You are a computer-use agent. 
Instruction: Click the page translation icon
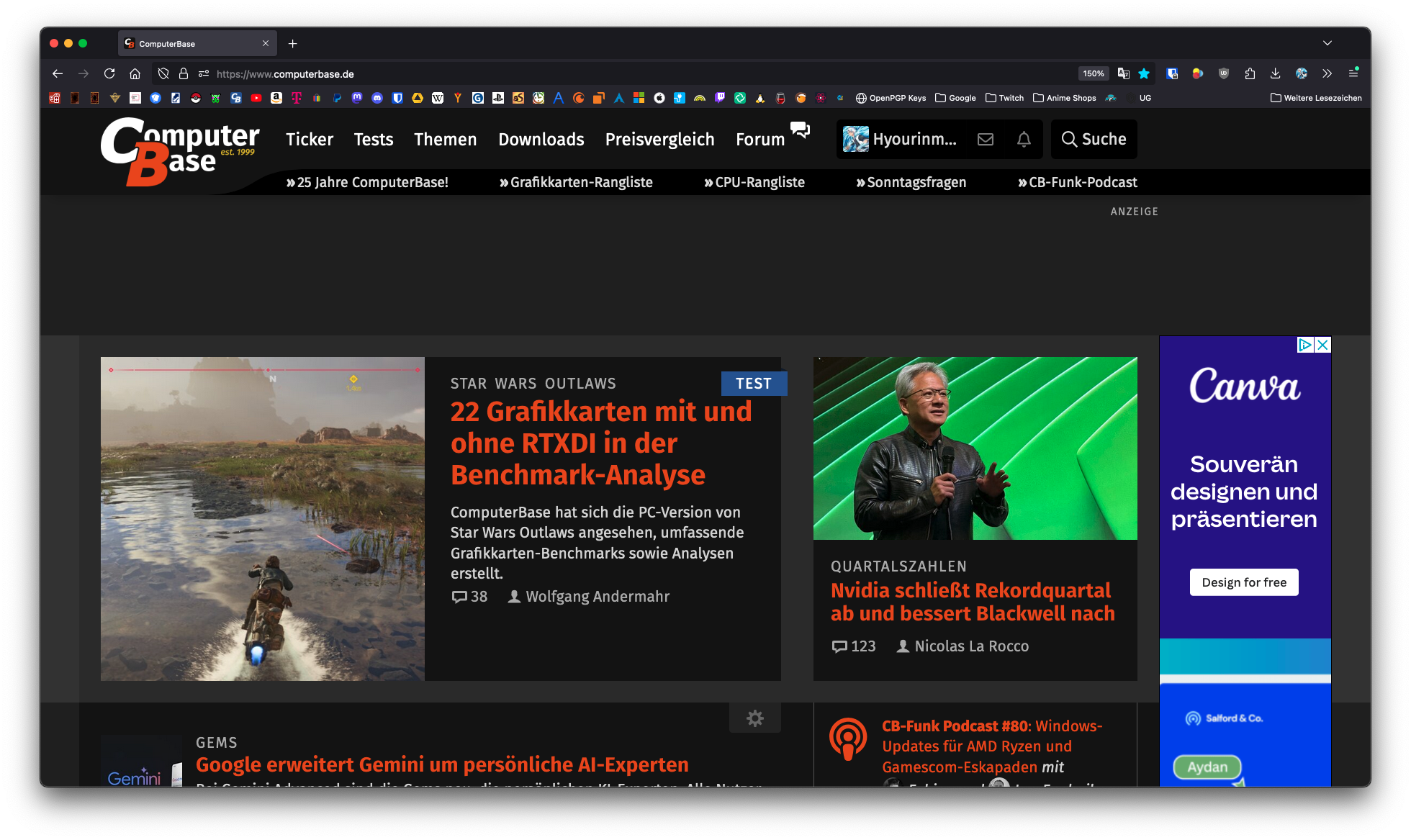[x=1123, y=73]
